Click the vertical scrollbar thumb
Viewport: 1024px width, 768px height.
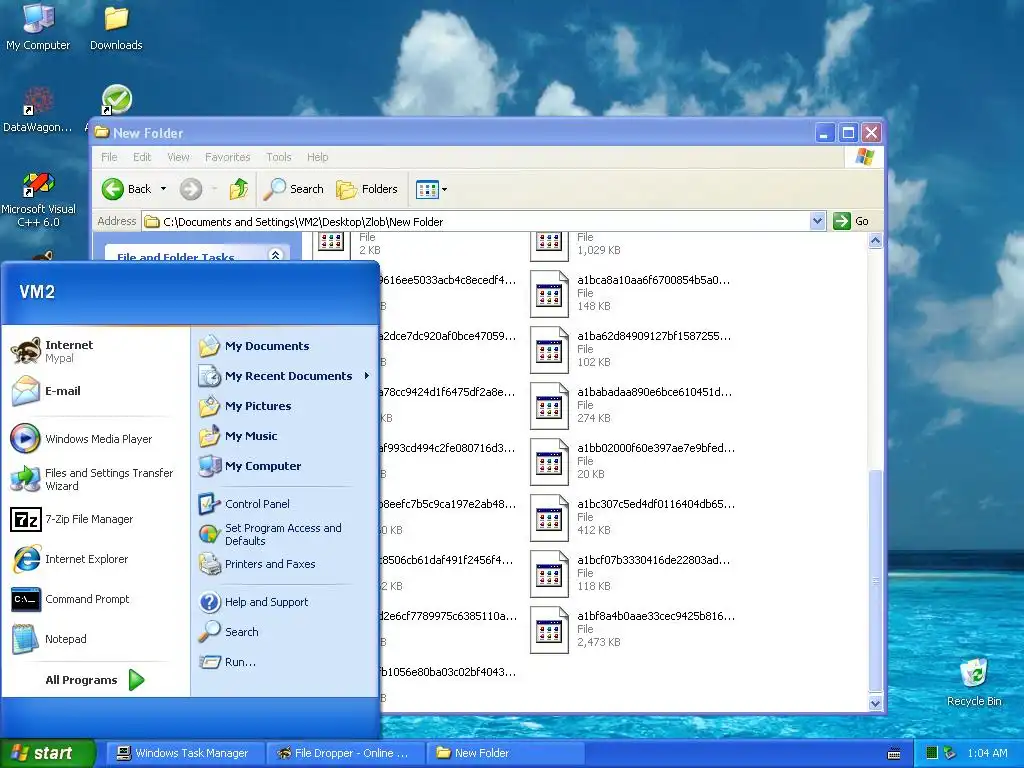(875, 580)
